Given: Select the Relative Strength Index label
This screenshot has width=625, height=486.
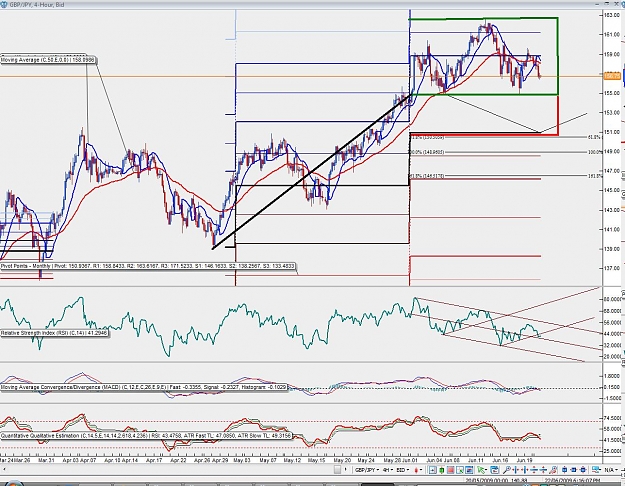Looking at the screenshot, I should [54, 333].
